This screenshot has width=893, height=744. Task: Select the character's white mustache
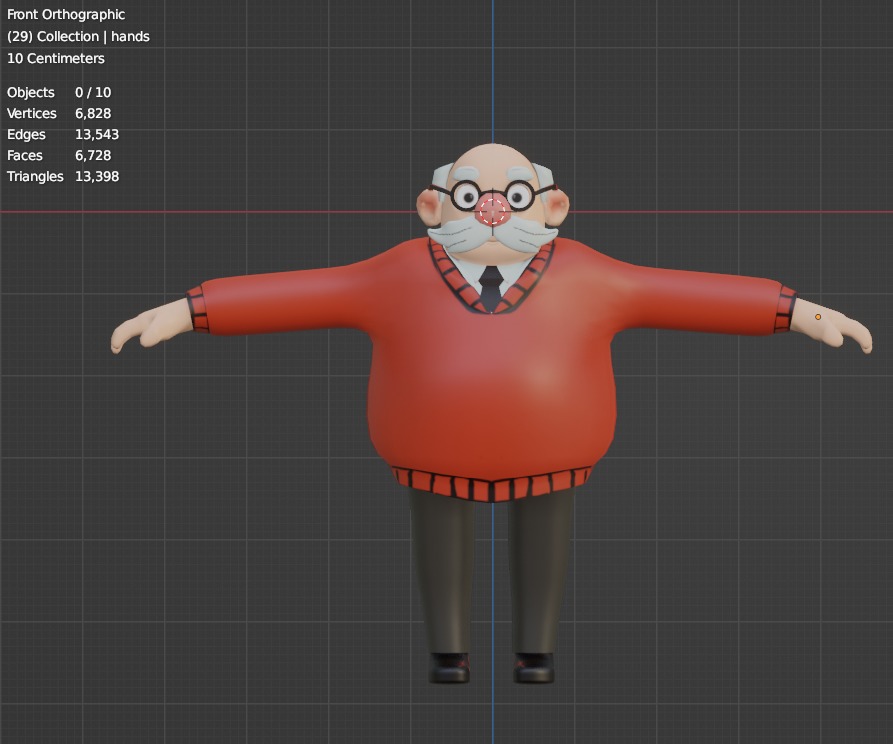tap(492, 236)
